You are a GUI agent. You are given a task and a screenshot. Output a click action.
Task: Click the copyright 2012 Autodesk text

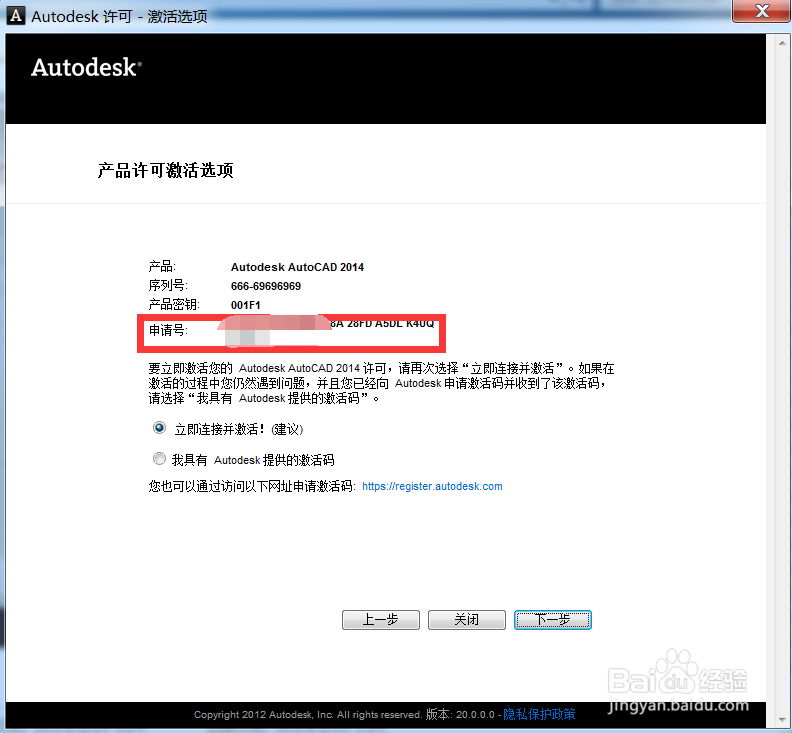(x=307, y=715)
